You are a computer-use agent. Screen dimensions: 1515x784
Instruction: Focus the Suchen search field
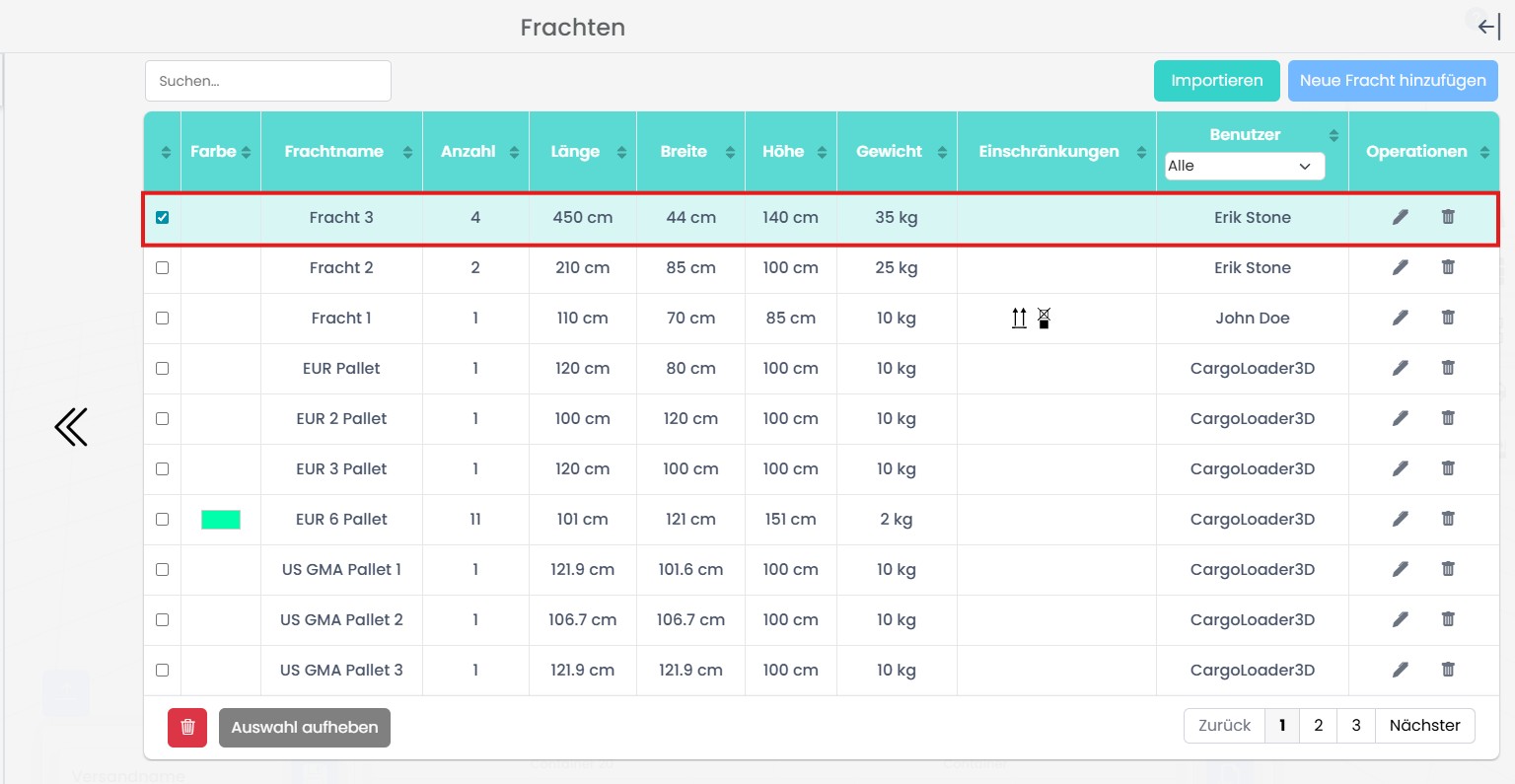pos(268,81)
